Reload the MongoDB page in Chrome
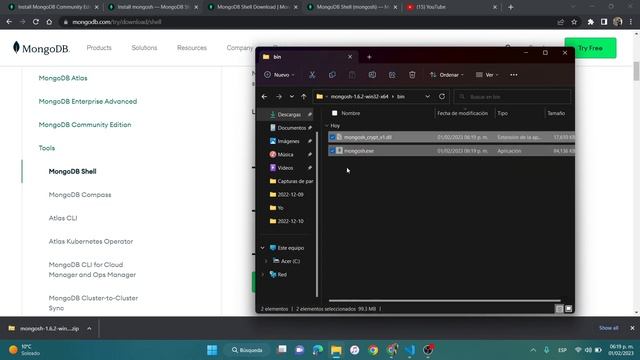This screenshot has height=360, width=640. pyautogui.click(x=36, y=22)
